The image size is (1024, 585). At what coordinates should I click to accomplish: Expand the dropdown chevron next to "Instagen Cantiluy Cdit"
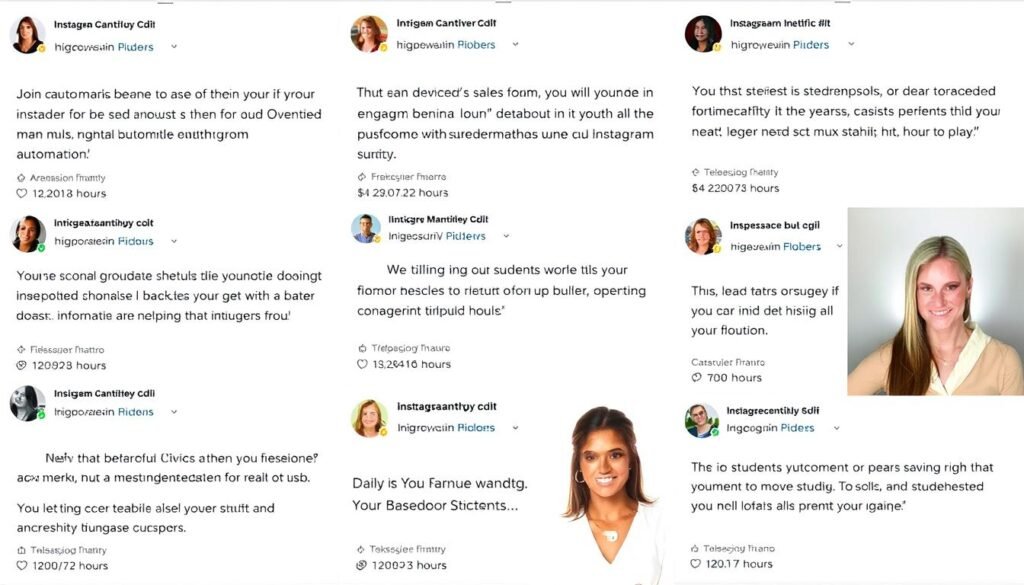[x=174, y=46]
